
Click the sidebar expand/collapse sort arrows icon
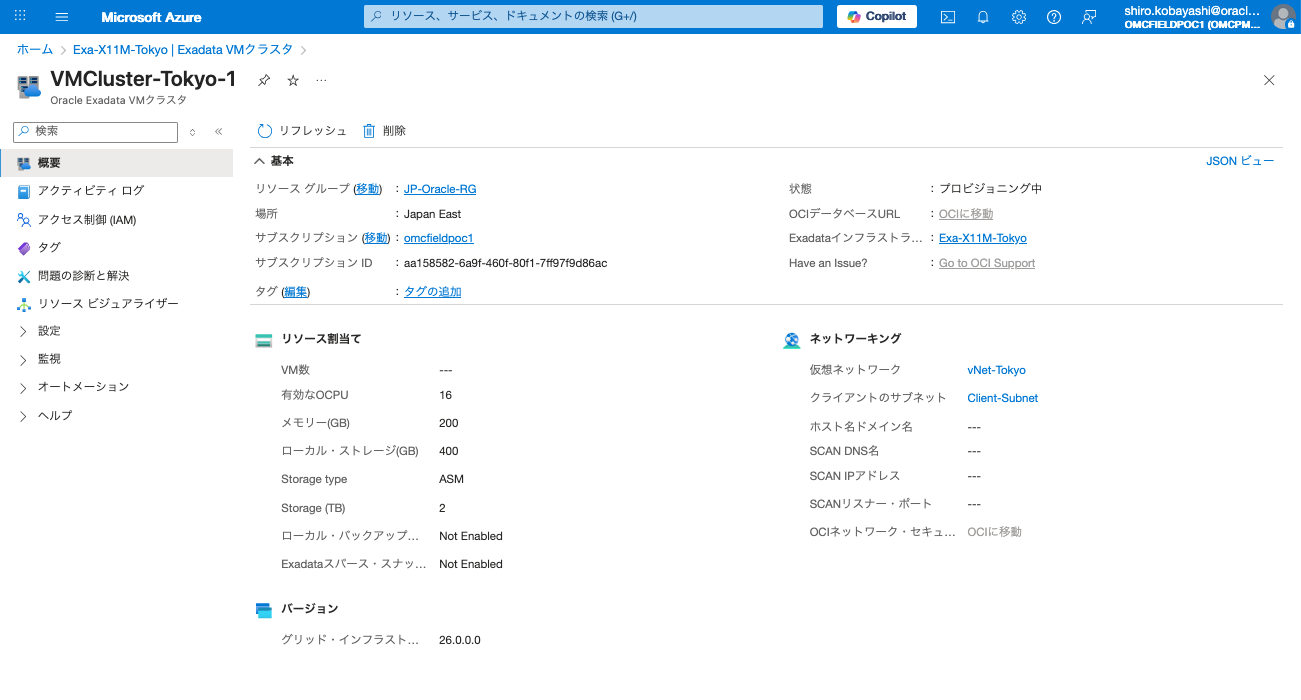tap(192, 131)
